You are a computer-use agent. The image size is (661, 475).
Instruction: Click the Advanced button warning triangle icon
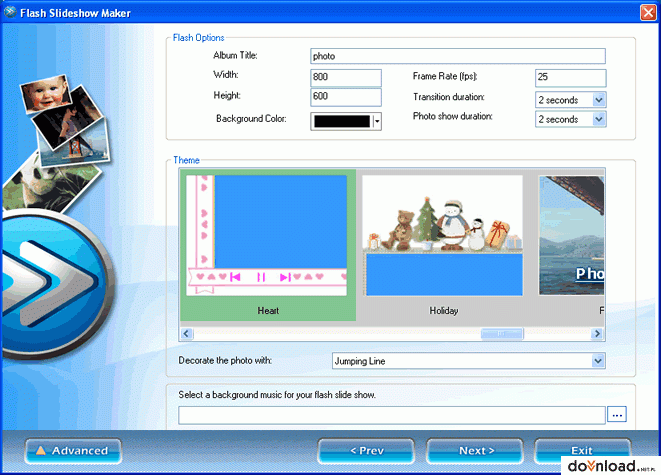[41, 451]
